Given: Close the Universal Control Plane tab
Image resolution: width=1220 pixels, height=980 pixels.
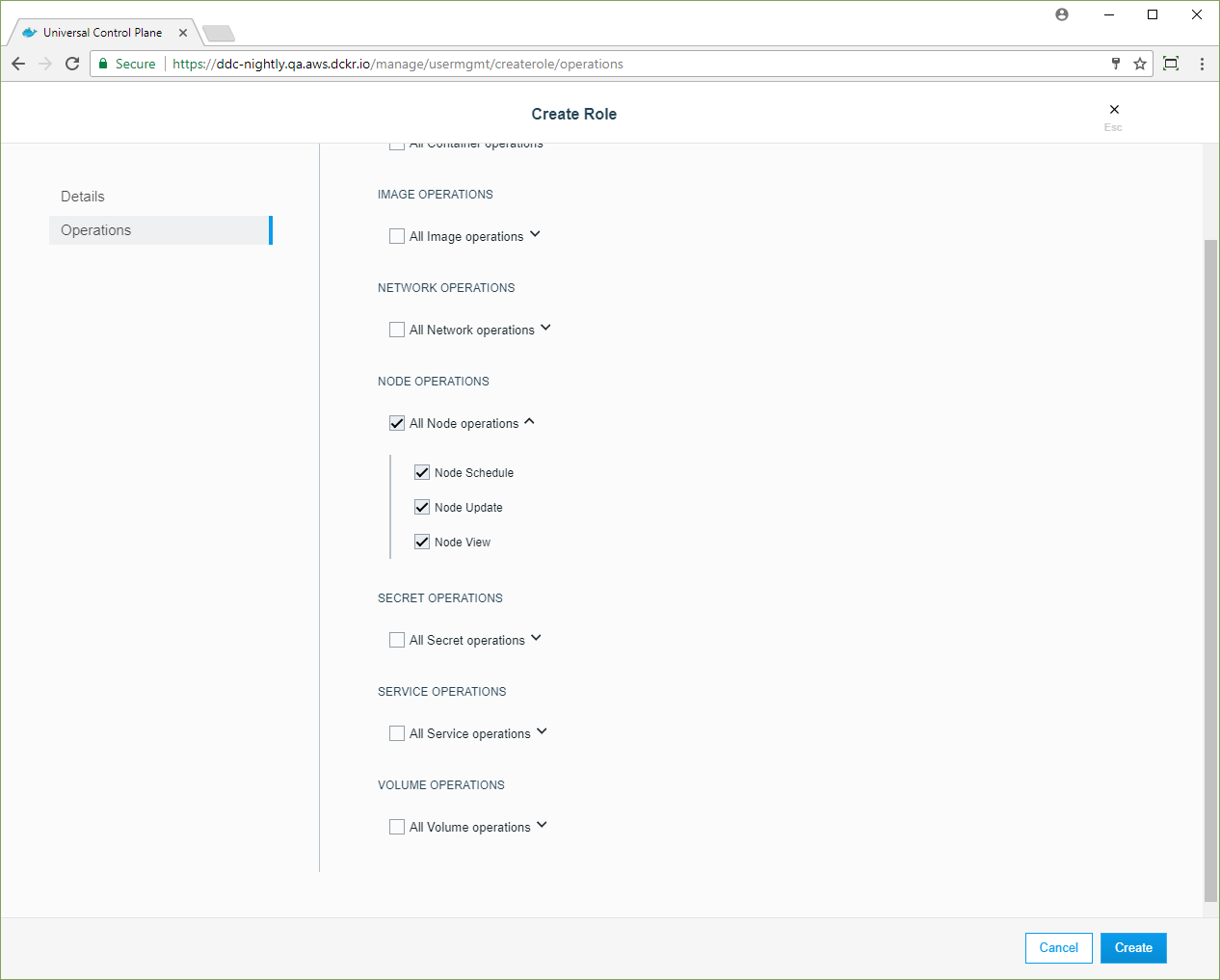Looking at the screenshot, I should tap(183, 33).
